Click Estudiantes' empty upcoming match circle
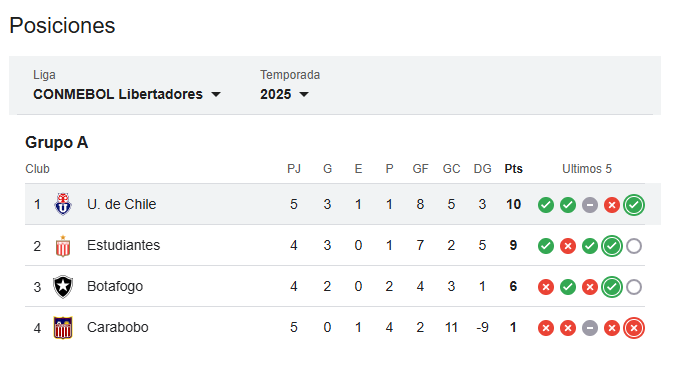This screenshot has width=678, height=369. point(634,246)
